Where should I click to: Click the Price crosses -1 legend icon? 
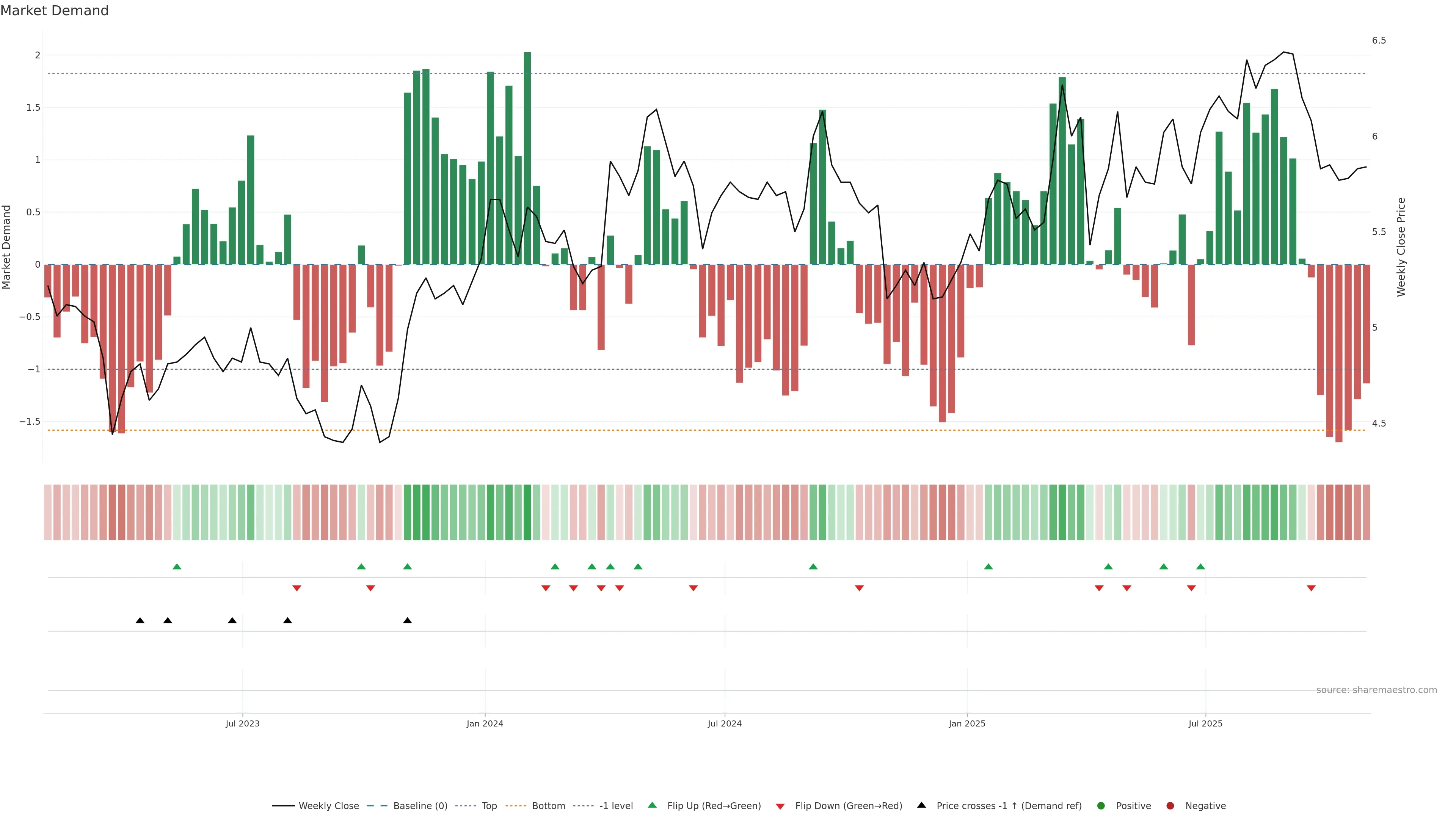pyautogui.click(x=921, y=805)
